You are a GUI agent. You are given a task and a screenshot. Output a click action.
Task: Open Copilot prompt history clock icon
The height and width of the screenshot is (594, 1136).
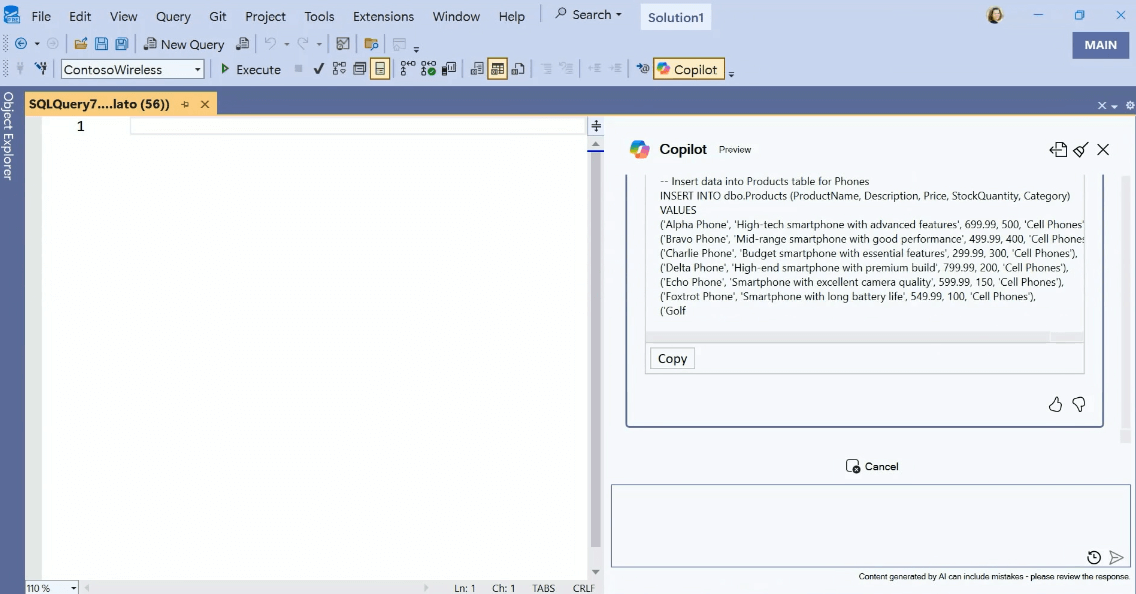pyautogui.click(x=1094, y=557)
